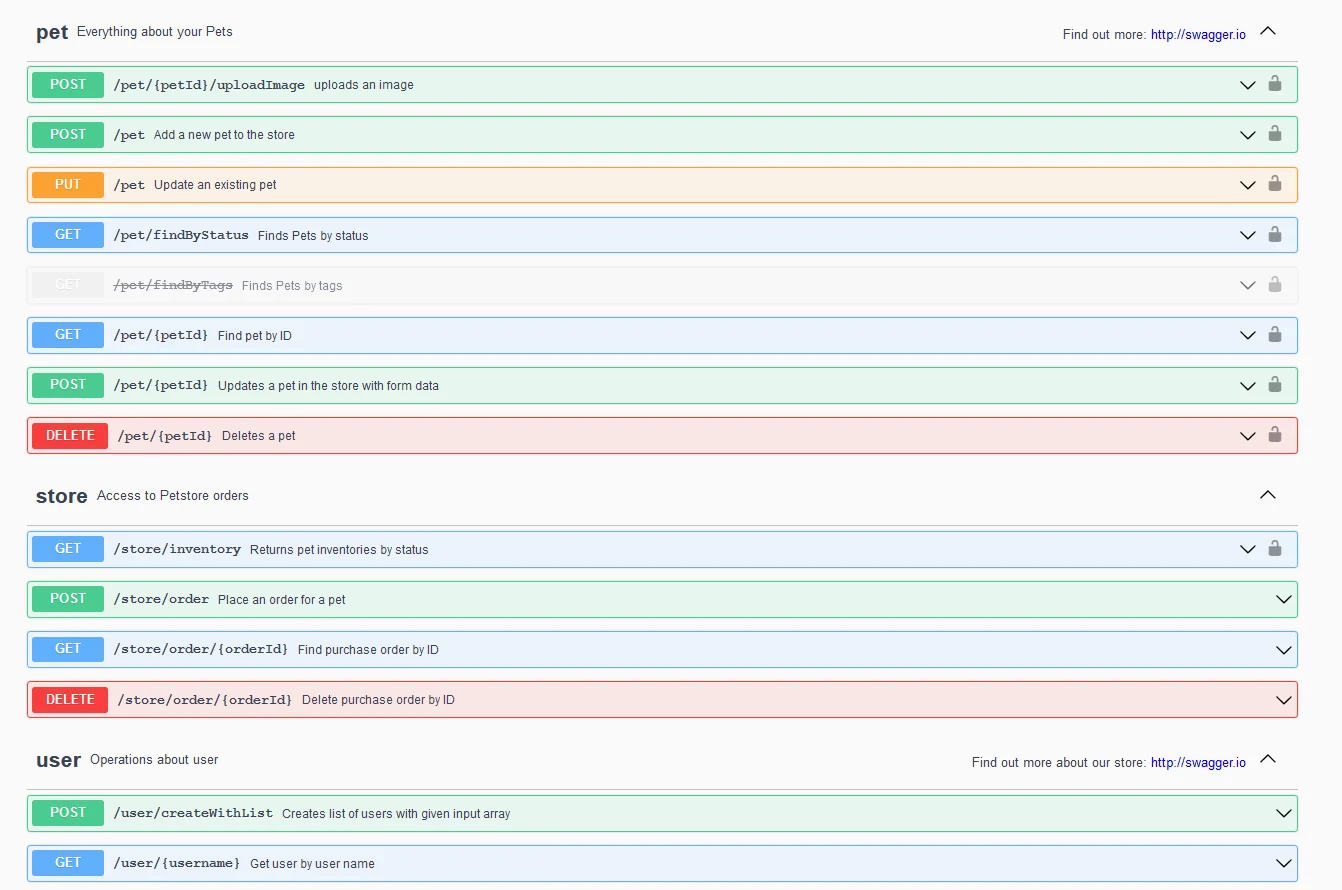Expand Place an order for a pet chevron
The width and height of the screenshot is (1342, 890).
(x=1285, y=599)
